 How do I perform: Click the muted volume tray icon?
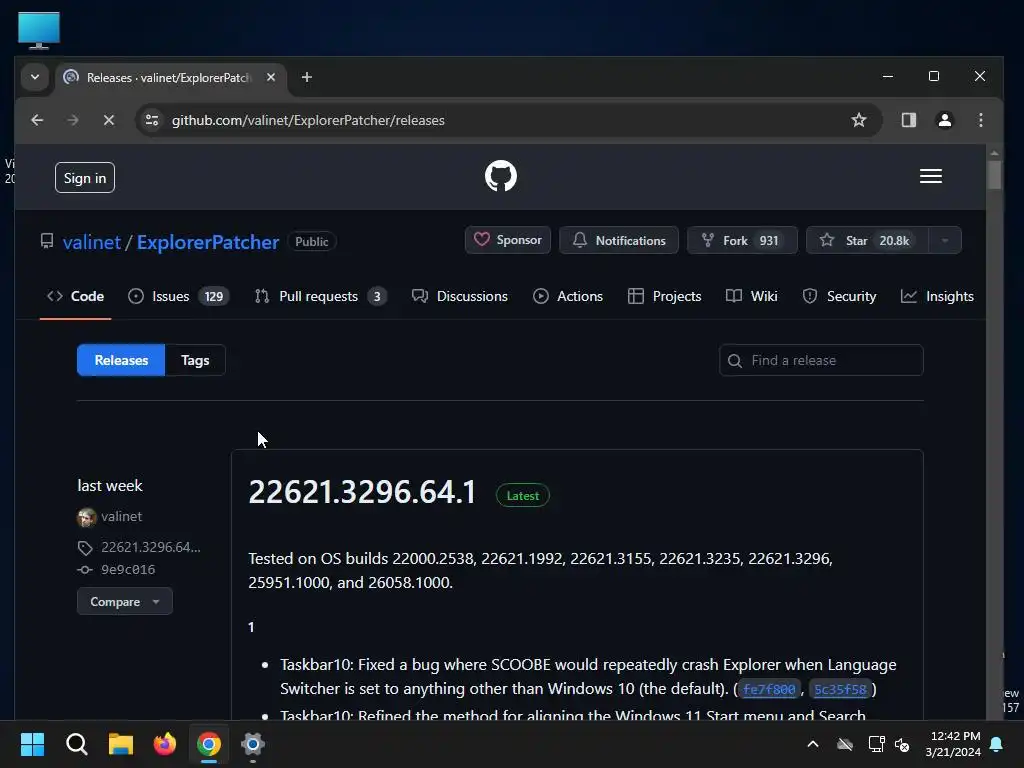click(x=902, y=744)
